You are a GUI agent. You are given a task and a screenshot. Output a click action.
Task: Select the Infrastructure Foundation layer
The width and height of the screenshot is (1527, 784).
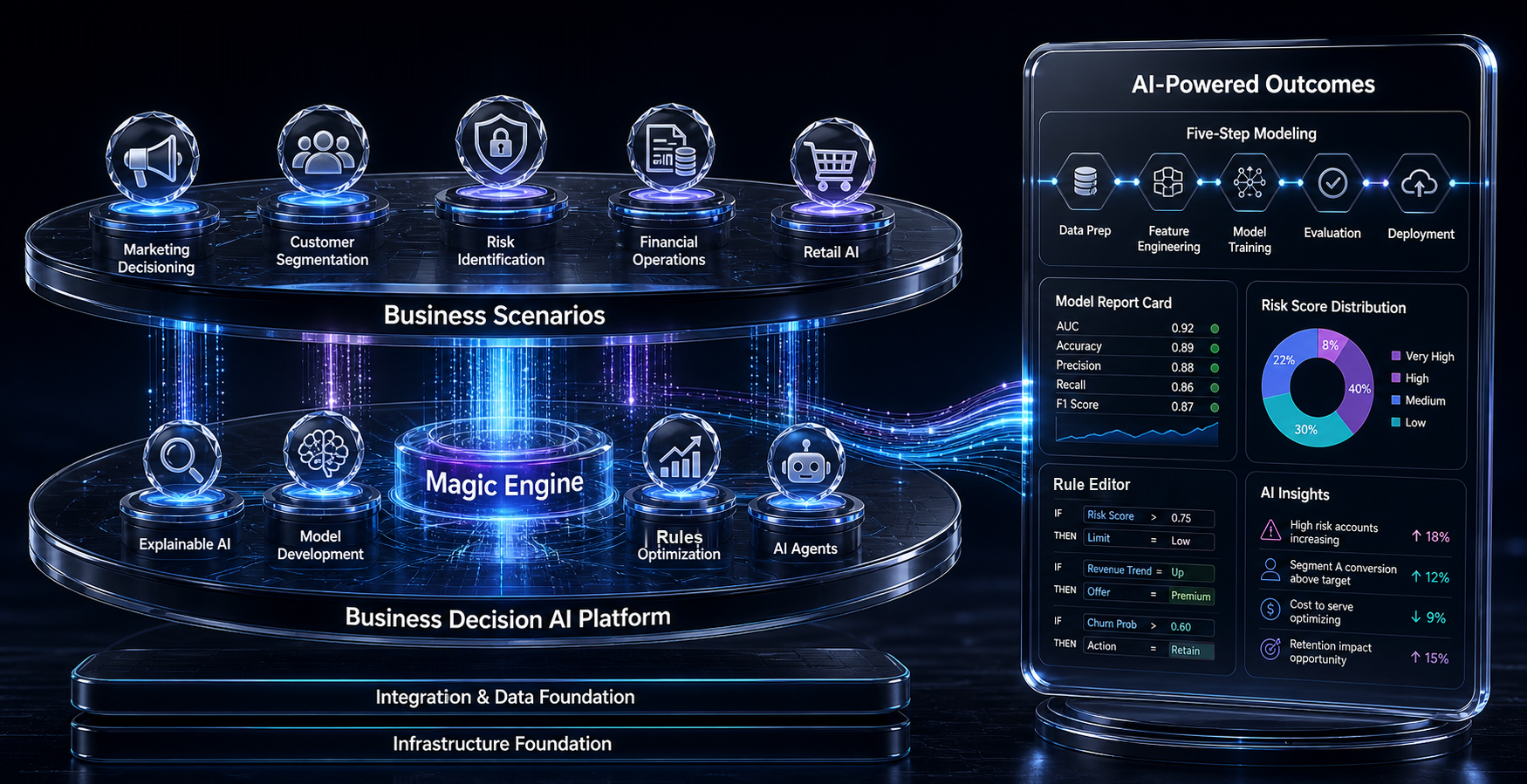(x=491, y=742)
